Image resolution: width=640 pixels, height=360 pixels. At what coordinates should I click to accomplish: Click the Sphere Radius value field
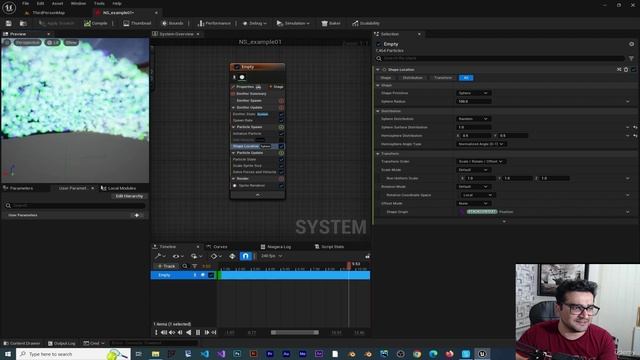[x=473, y=101]
